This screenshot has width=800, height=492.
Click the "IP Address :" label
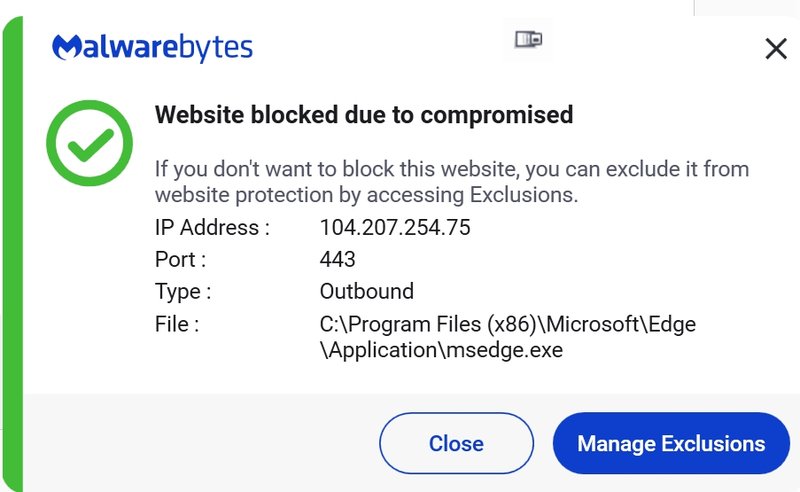[x=212, y=228]
